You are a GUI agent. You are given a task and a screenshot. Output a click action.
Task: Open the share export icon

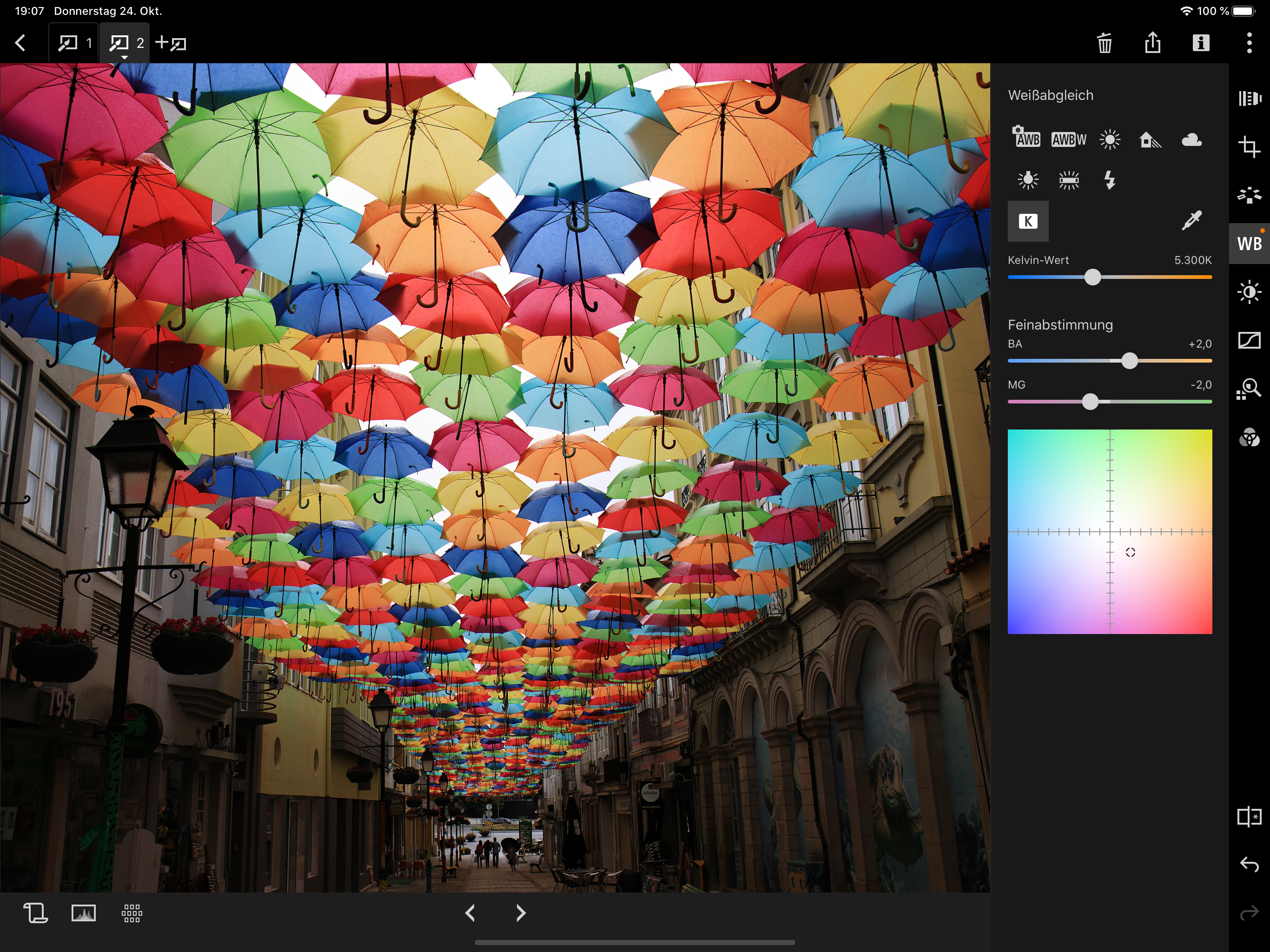coord(1152,43)
